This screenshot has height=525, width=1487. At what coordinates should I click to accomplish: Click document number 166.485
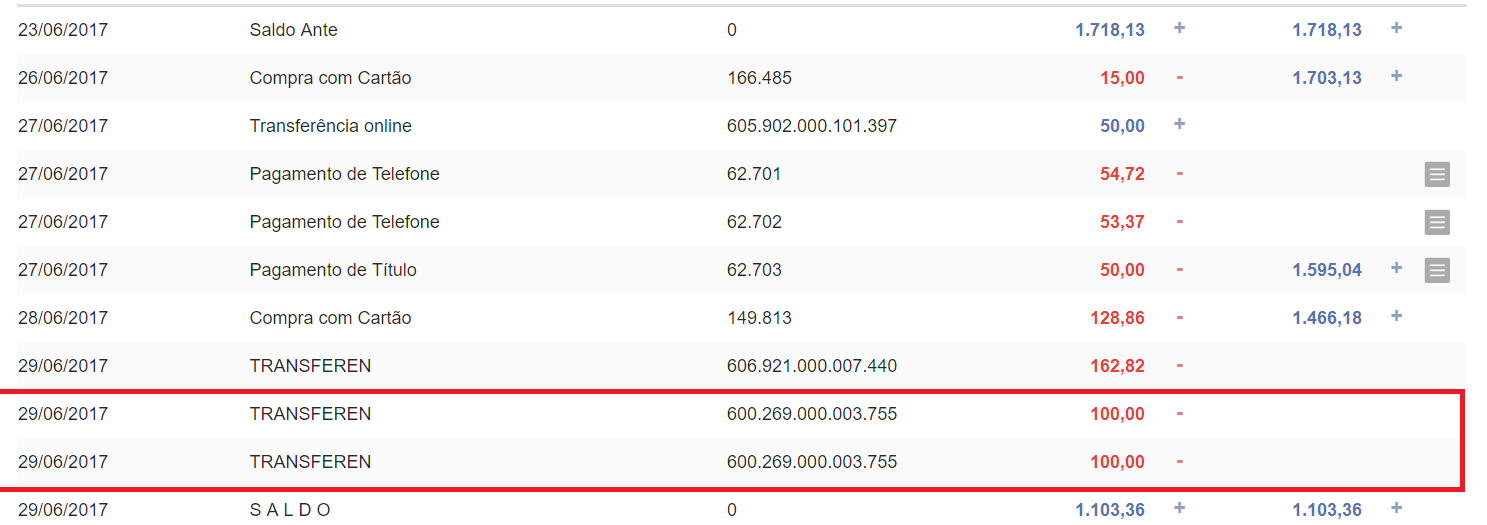pyautogui.click(x=759, y=78)
